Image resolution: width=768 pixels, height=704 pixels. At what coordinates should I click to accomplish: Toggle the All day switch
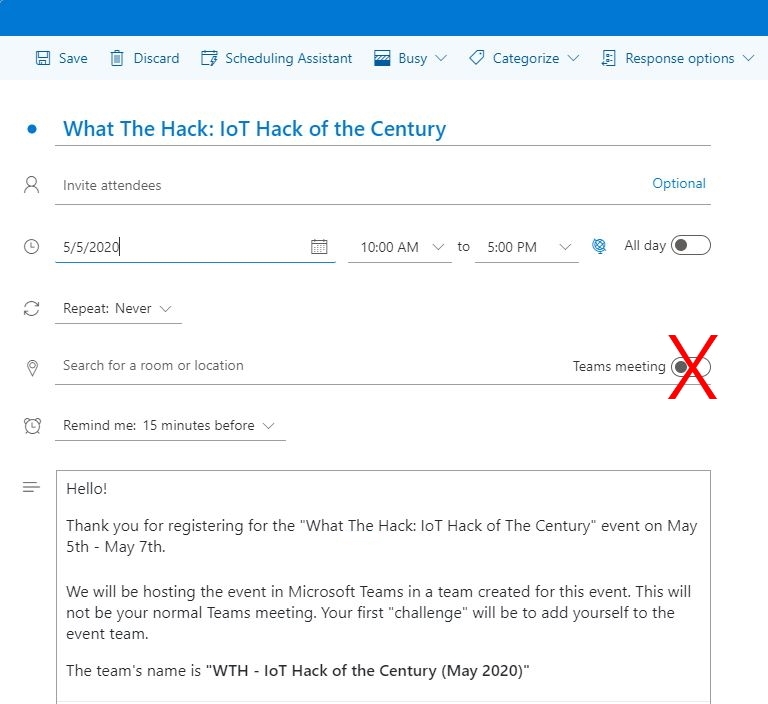point(690,245)
